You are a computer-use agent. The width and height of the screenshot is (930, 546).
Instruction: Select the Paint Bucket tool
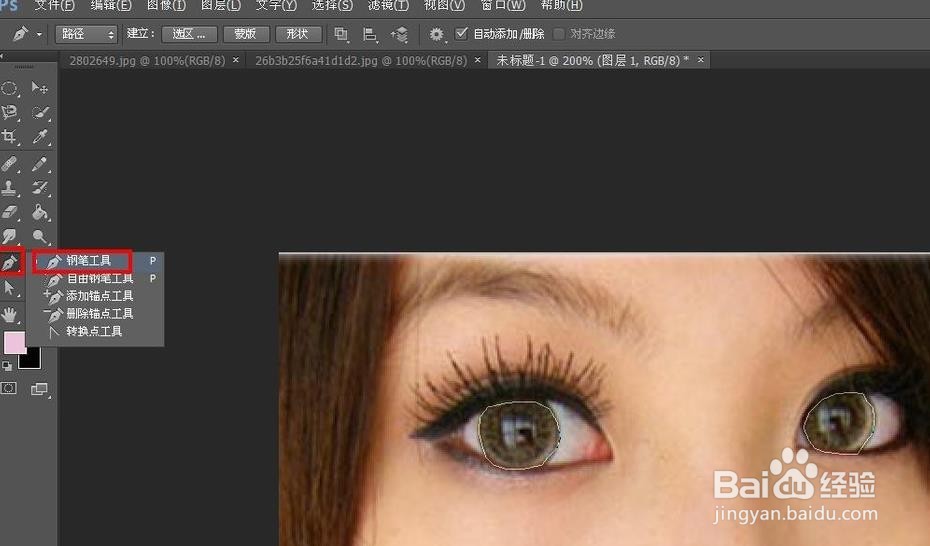[40, 212]
